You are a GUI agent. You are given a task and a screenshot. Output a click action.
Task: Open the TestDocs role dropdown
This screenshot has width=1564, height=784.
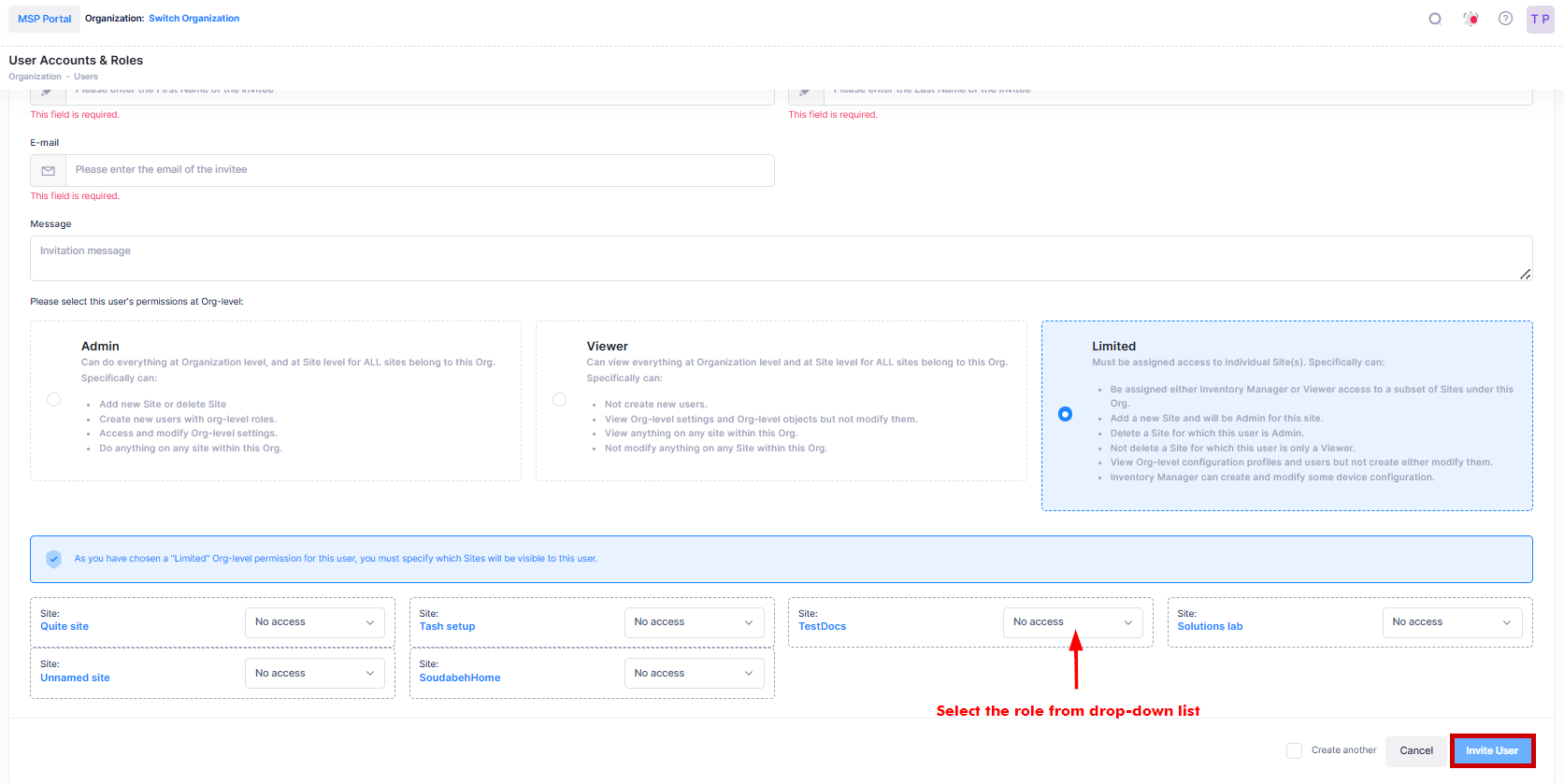pyautogui.click(x=1072, y=622)
